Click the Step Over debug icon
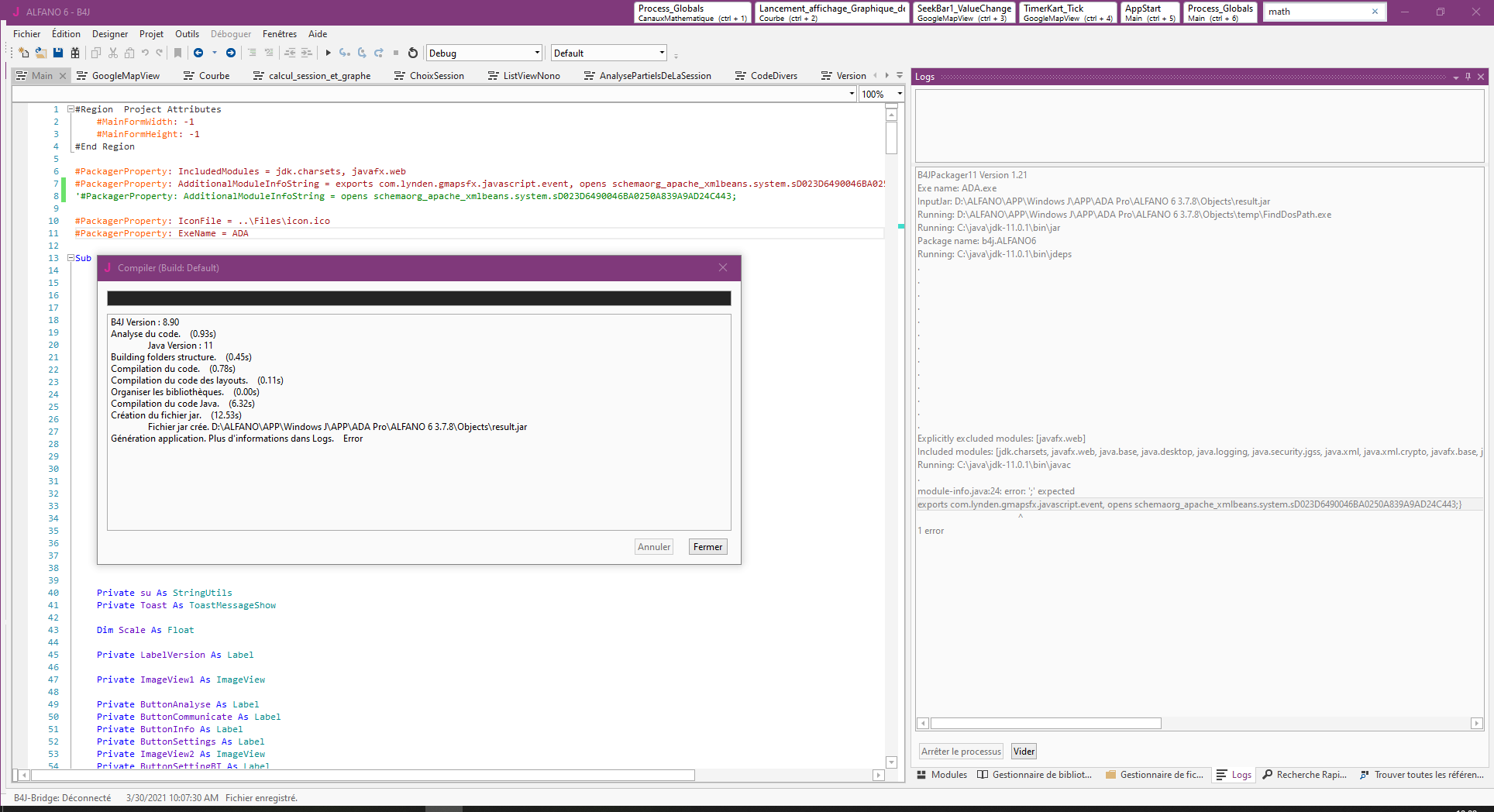The image size is (1494, 812). (x=362, y=53)
